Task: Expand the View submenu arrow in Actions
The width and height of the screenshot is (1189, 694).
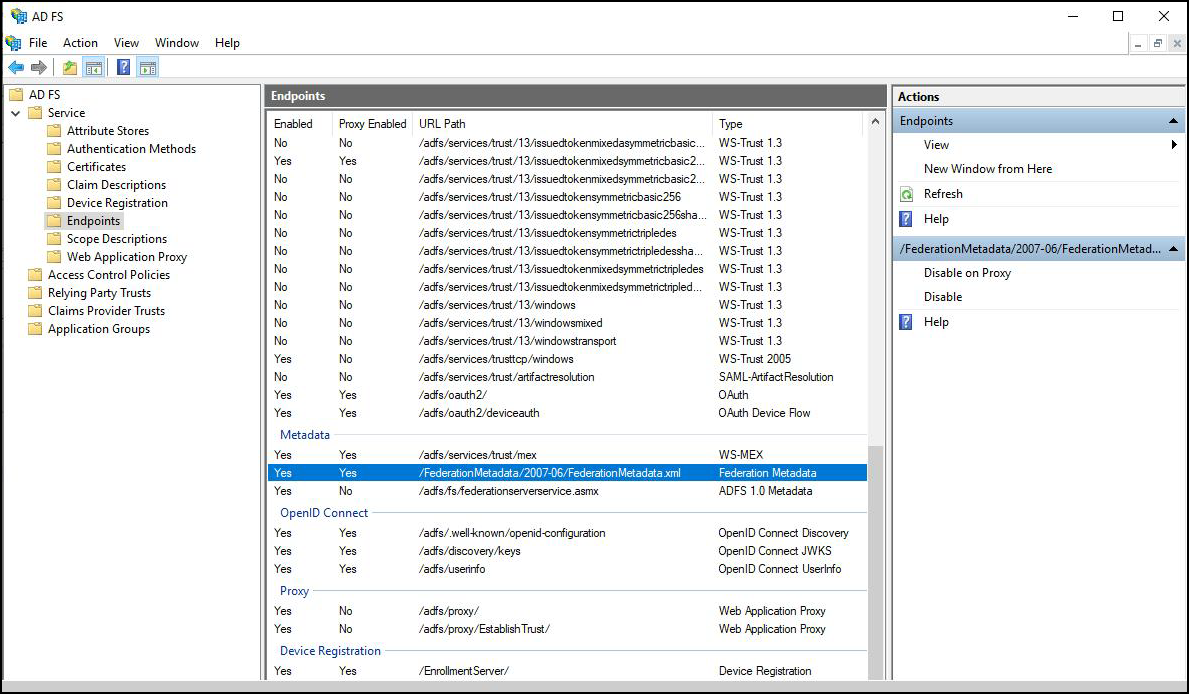Action: click(1174, 145)
